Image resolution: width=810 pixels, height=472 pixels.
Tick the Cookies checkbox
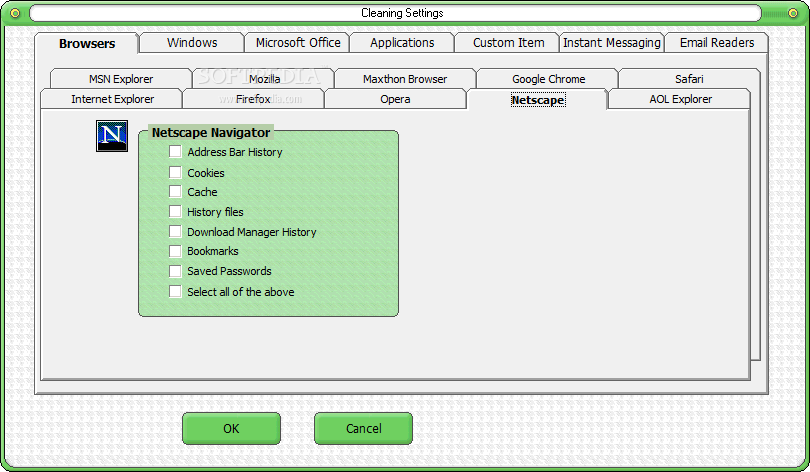(x=175, y=172)
